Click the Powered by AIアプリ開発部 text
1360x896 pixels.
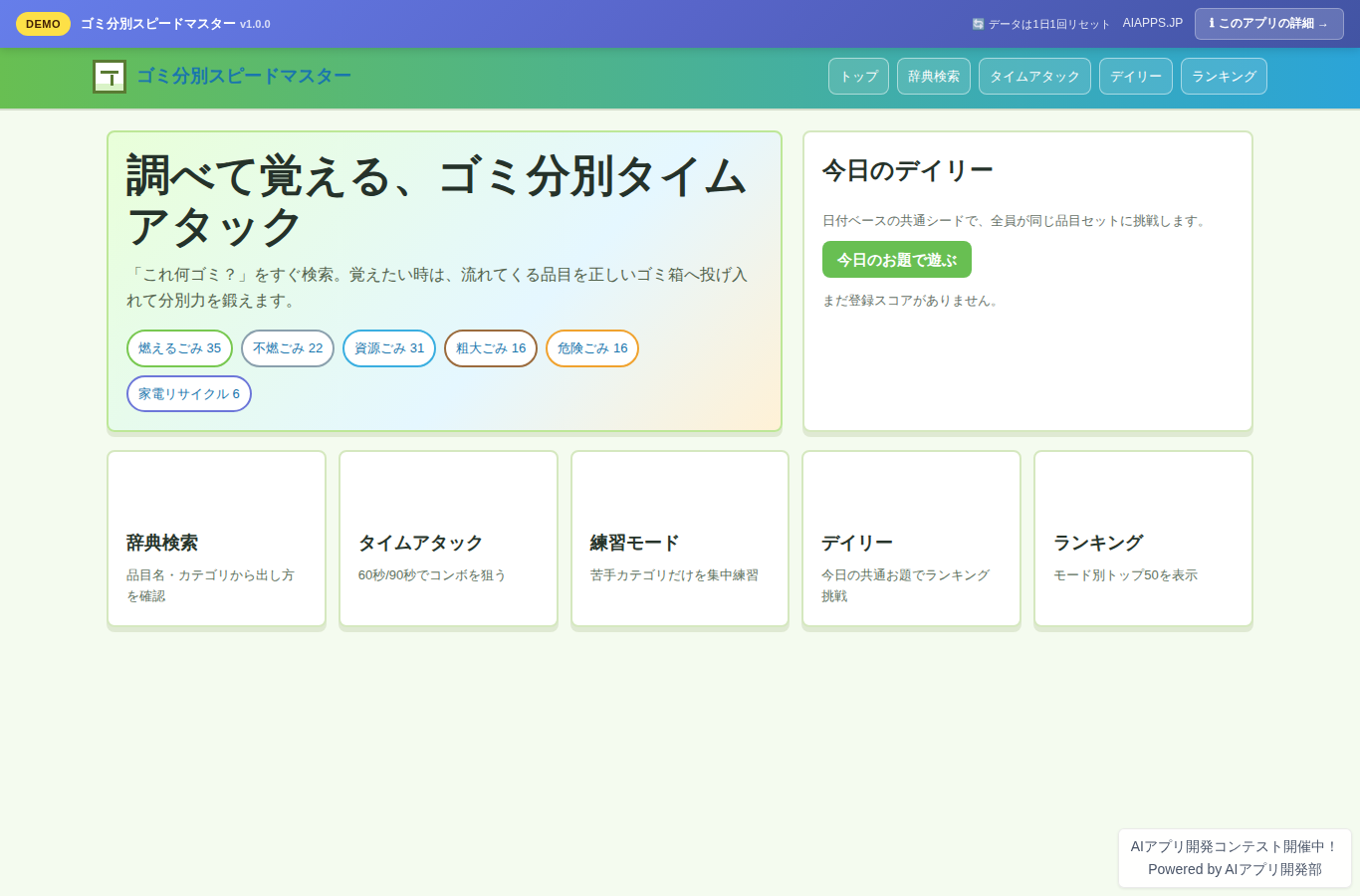[1235, 869]
